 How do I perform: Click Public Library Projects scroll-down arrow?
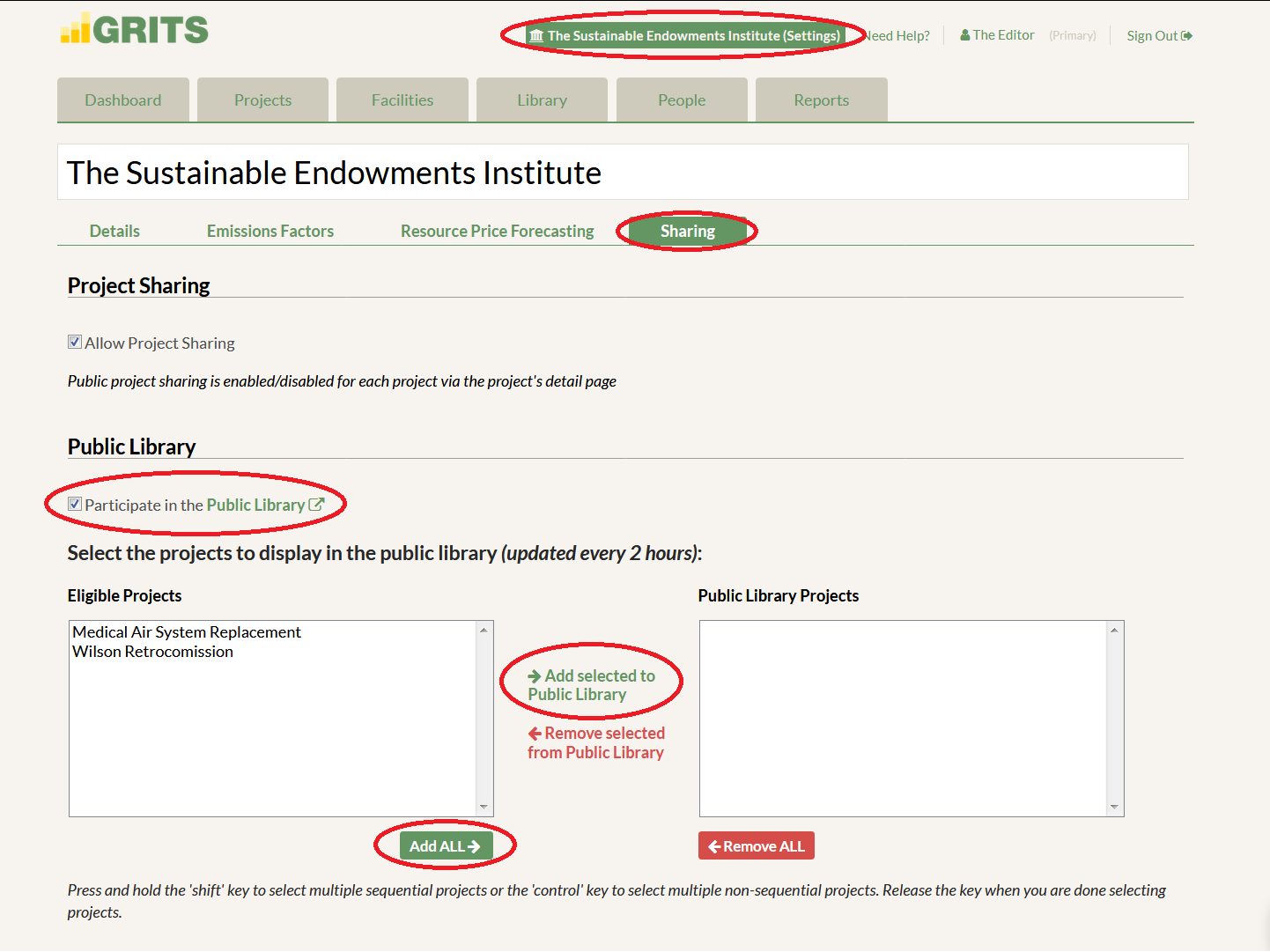tap(1114, 807)
